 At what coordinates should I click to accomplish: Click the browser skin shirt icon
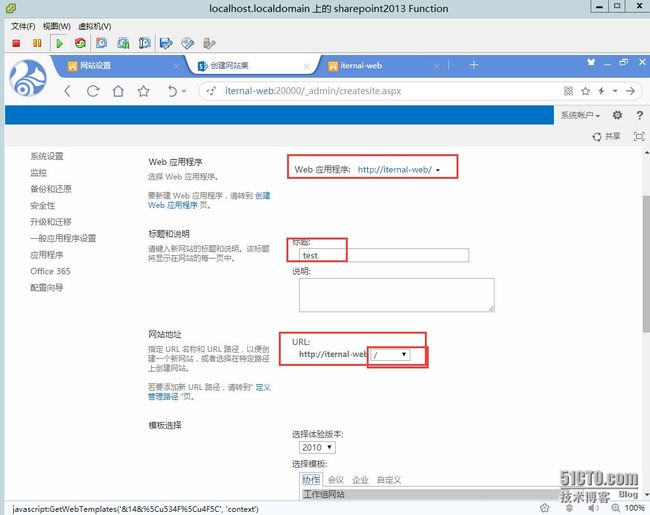[591, 62]
